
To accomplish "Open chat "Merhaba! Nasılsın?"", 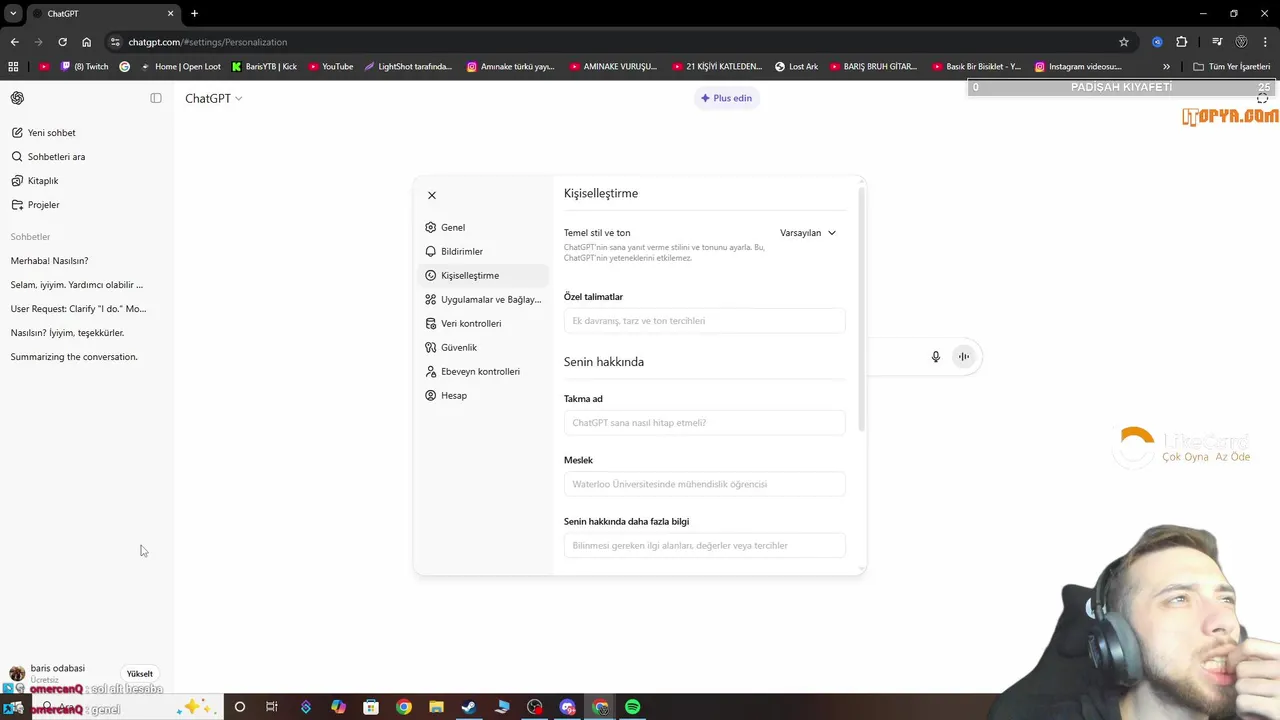I will click(87, 261).
